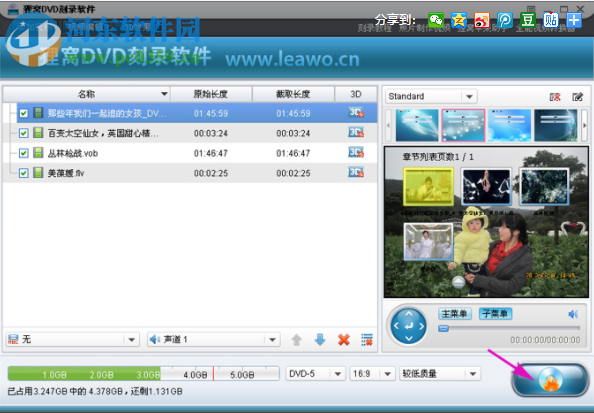Share to Tencent Weibo icon

pos(505,20)
